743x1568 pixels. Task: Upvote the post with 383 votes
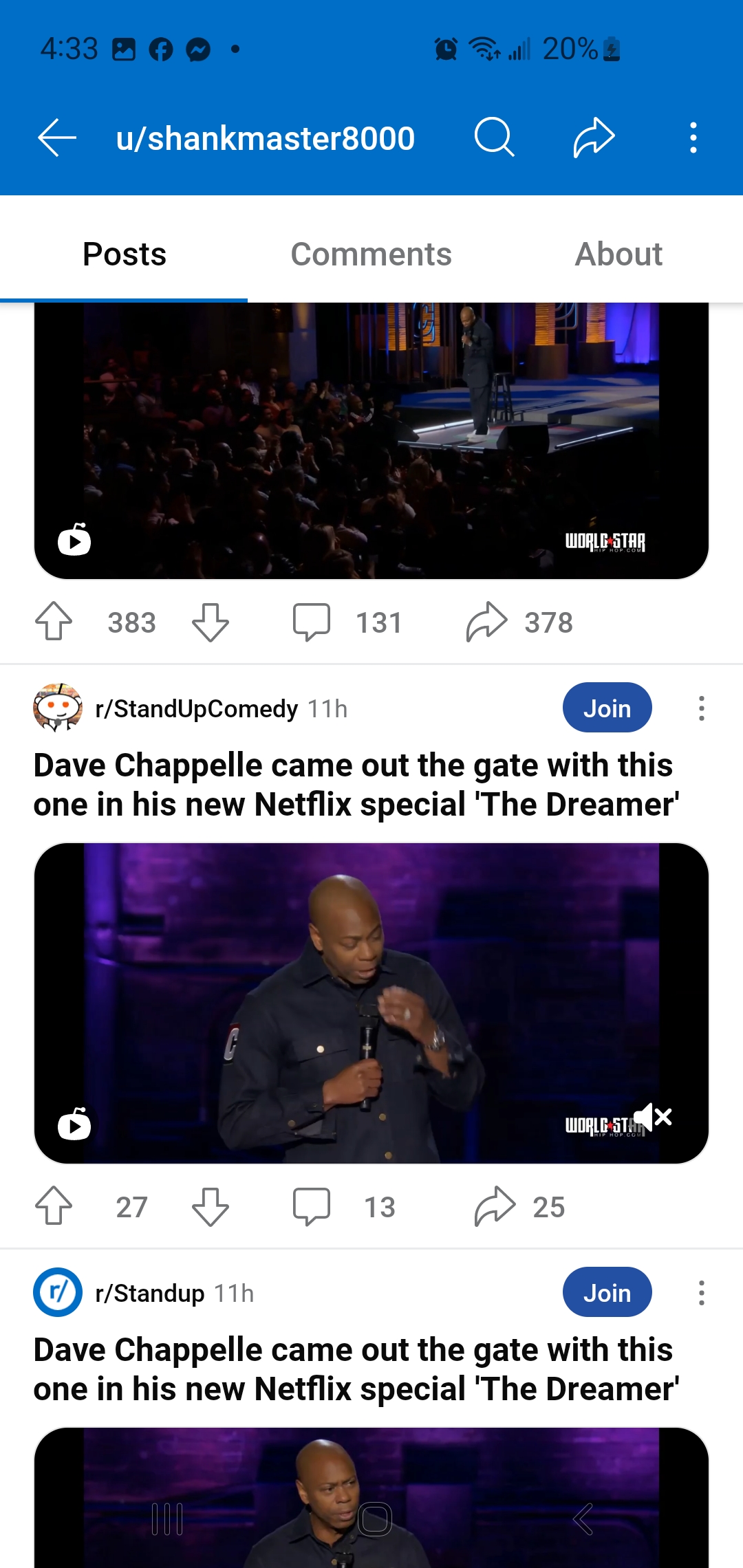click(x=54, y=622)
